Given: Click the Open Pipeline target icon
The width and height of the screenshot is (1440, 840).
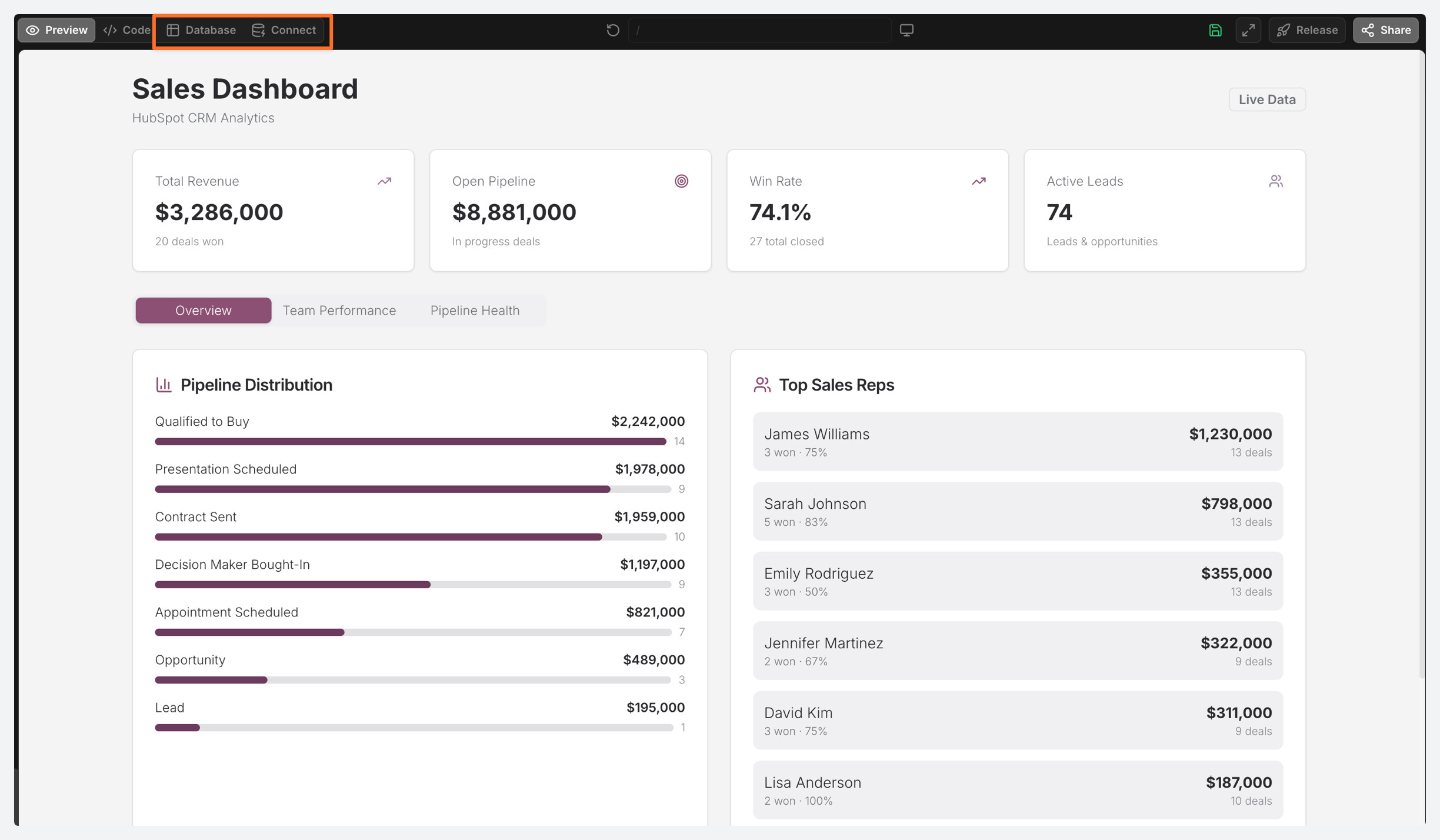Looking at the screenshot, I should point(681,181).
